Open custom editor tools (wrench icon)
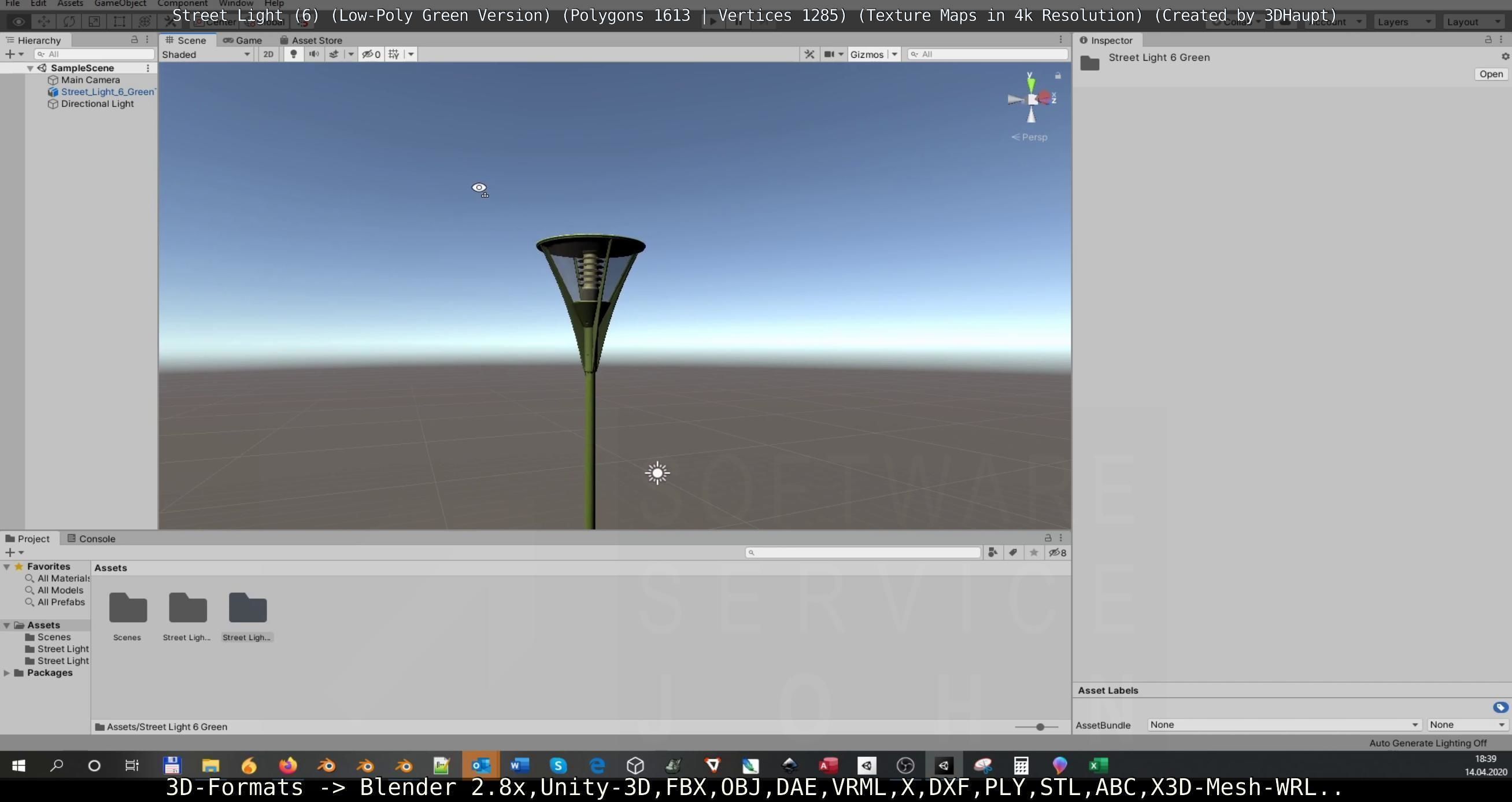This screenshot has height=802, width=1512. [x=169, y=22]
